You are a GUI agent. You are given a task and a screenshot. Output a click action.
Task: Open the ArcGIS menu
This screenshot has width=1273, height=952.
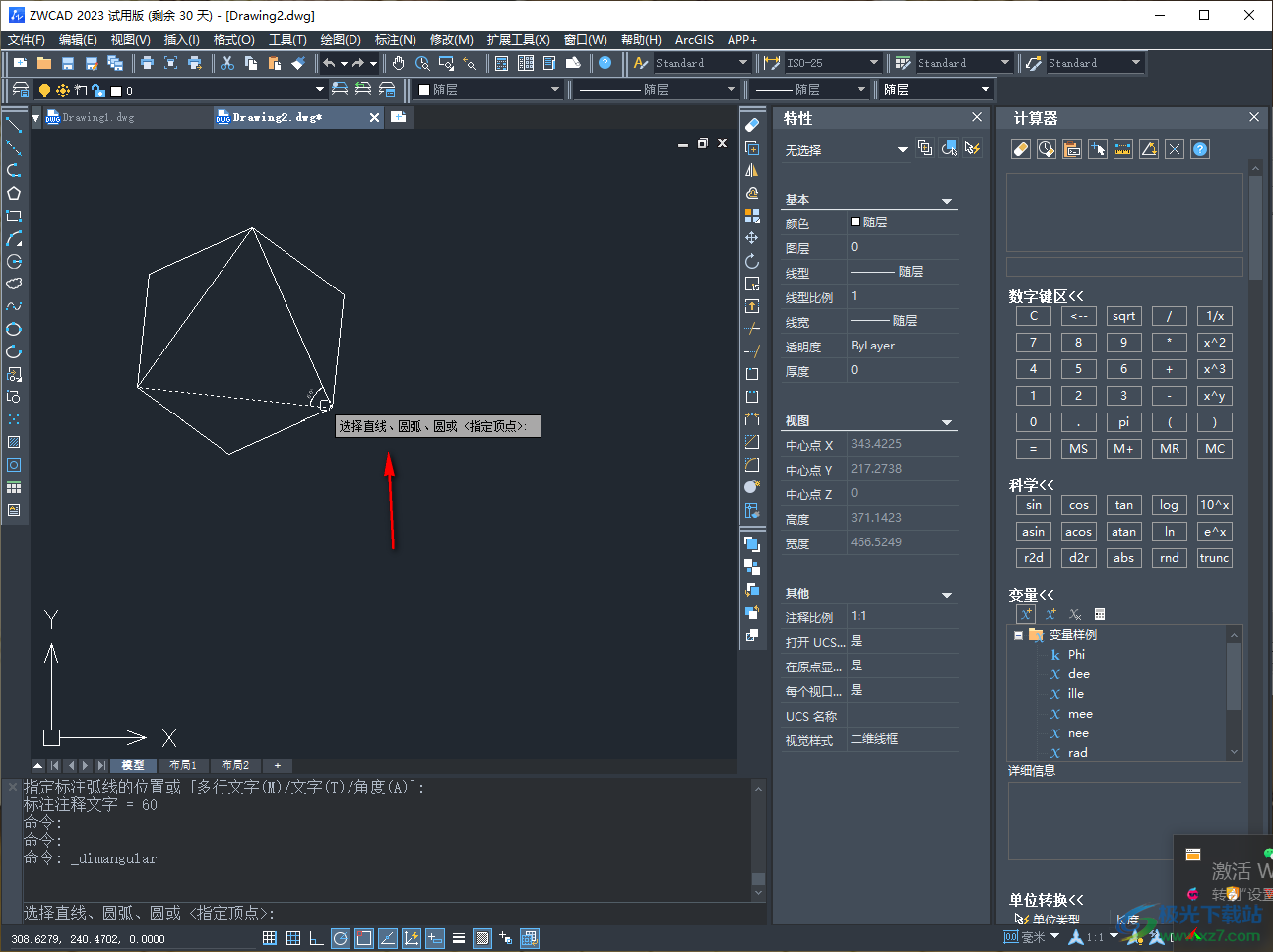tap(694, 40)
